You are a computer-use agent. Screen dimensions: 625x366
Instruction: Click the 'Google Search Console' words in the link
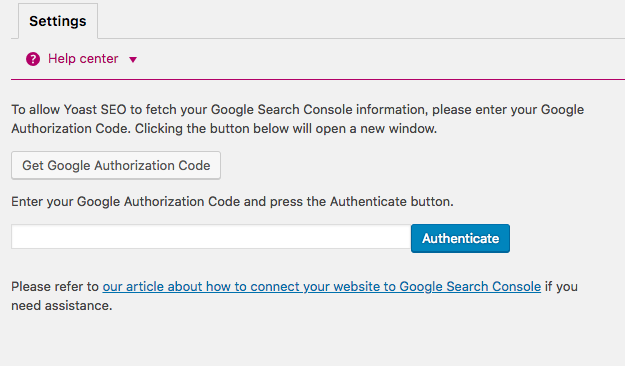click(x=470, y=287)
